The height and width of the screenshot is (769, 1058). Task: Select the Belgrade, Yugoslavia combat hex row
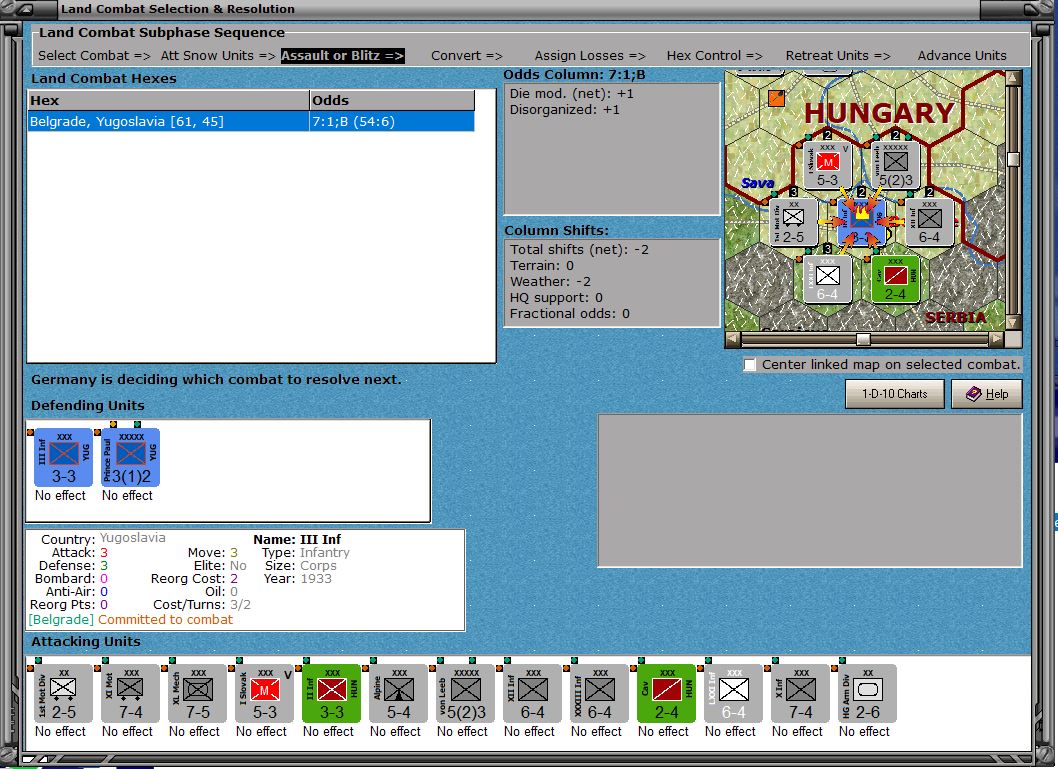[251, 121]
